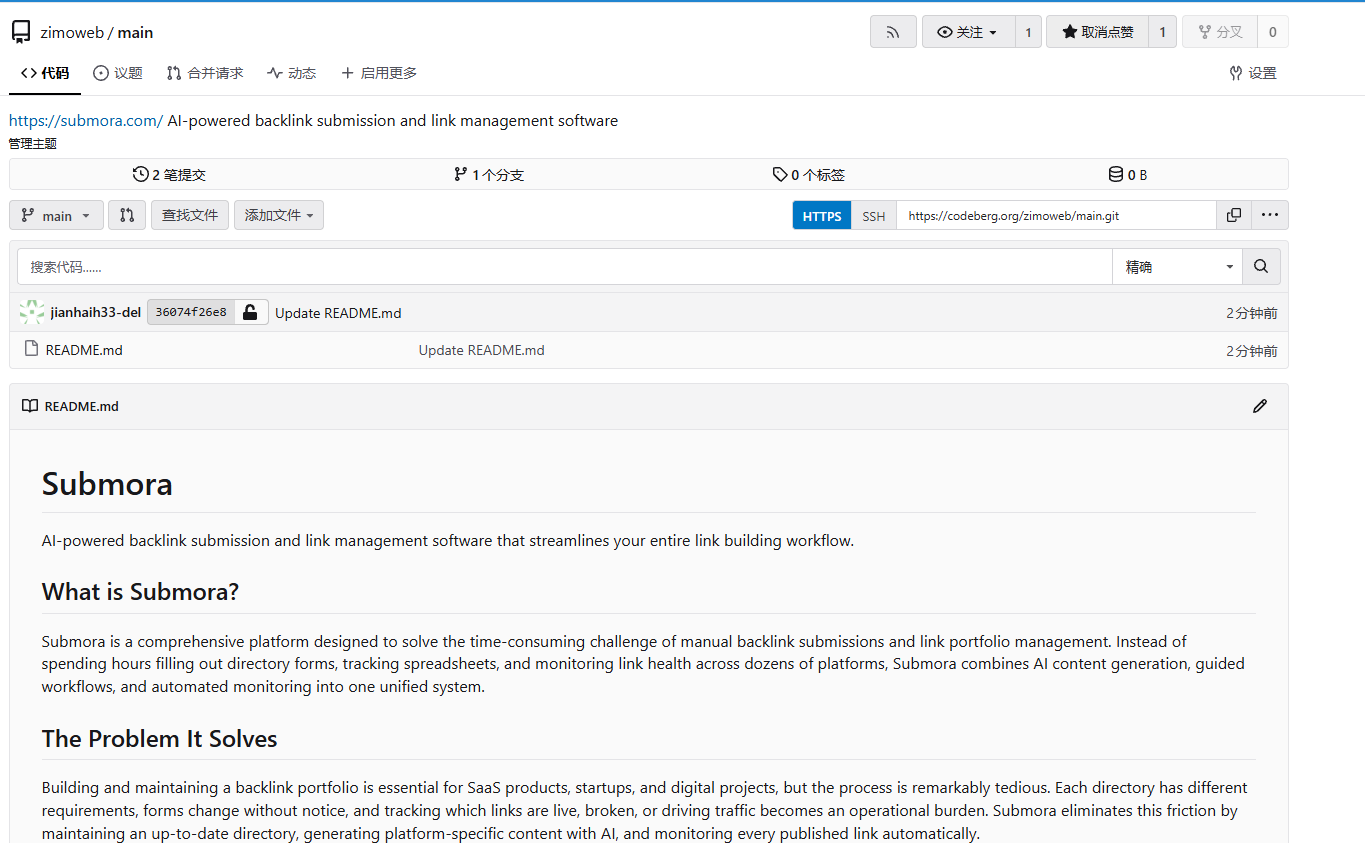This screenshot has width=1365, height=843.
Task: Click the README.md row commit message
Action: coord(481,350)
